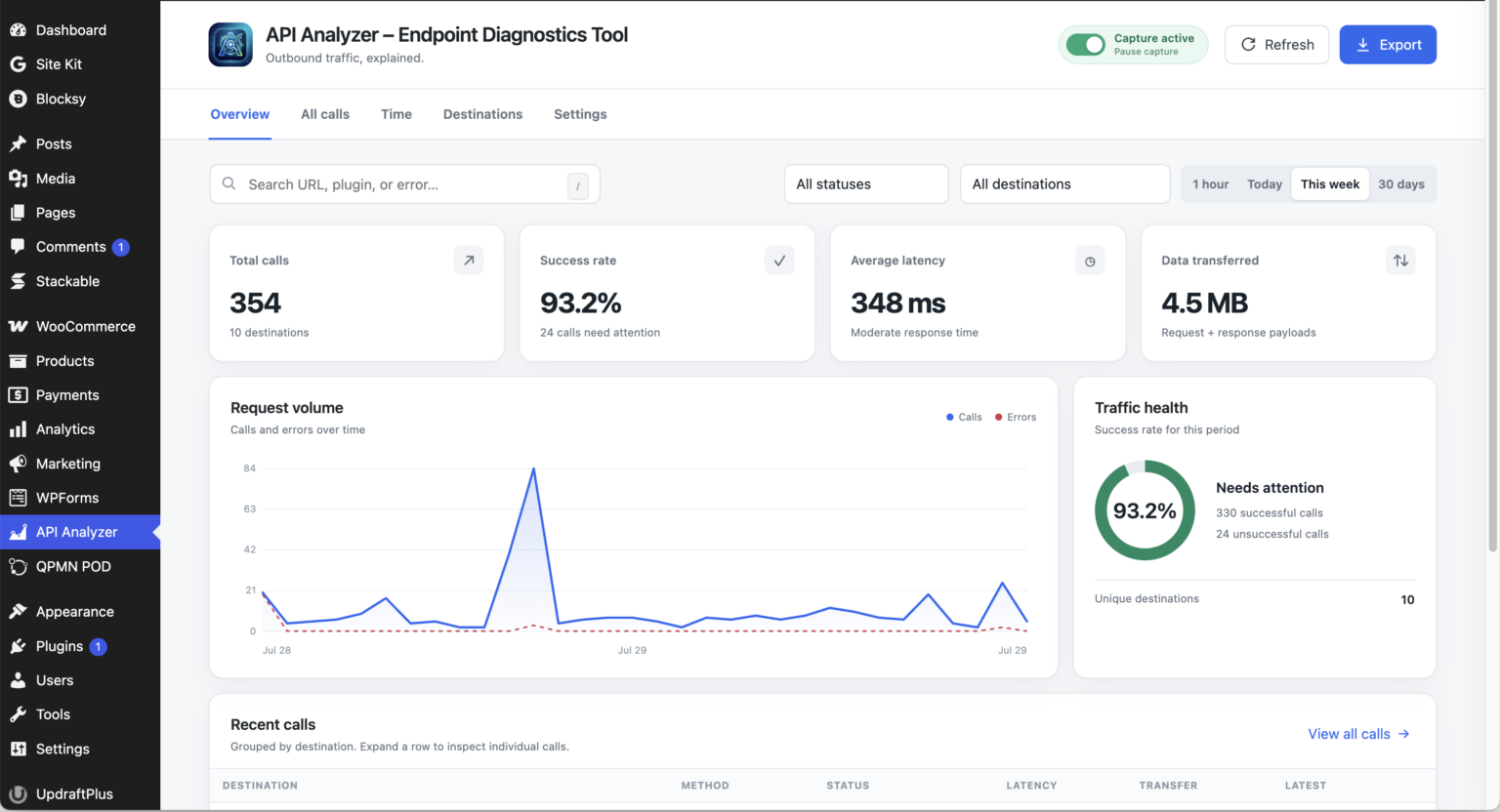Click the request volume peak point

533,469
